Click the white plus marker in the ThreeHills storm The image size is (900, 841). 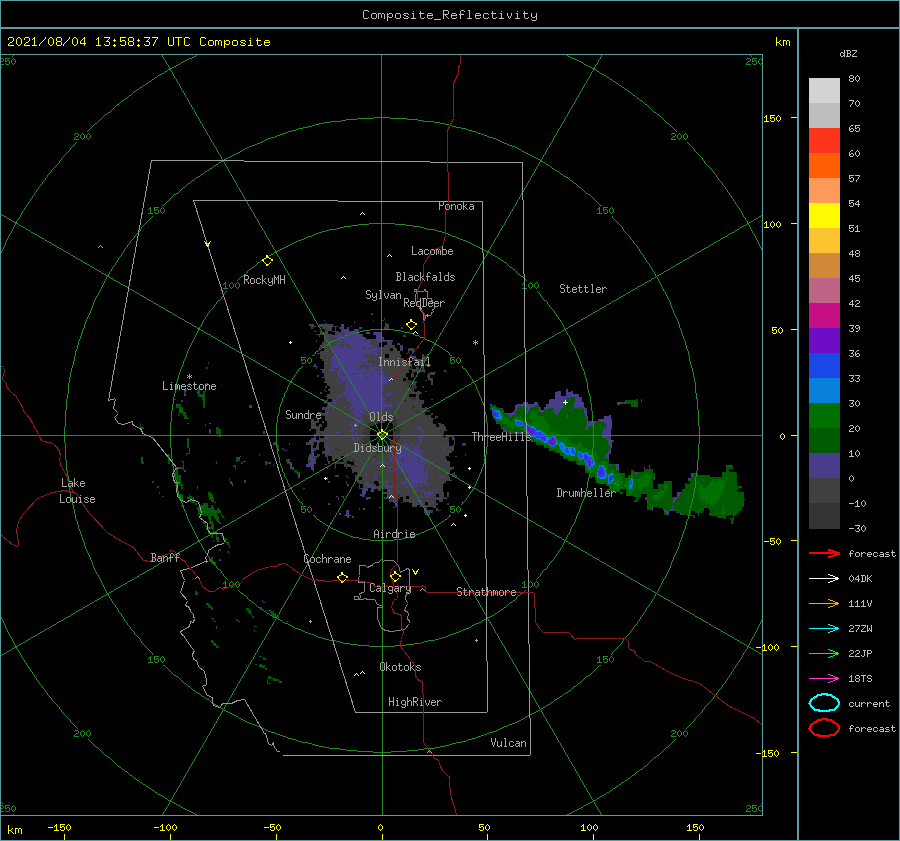[x=565, y=402]
